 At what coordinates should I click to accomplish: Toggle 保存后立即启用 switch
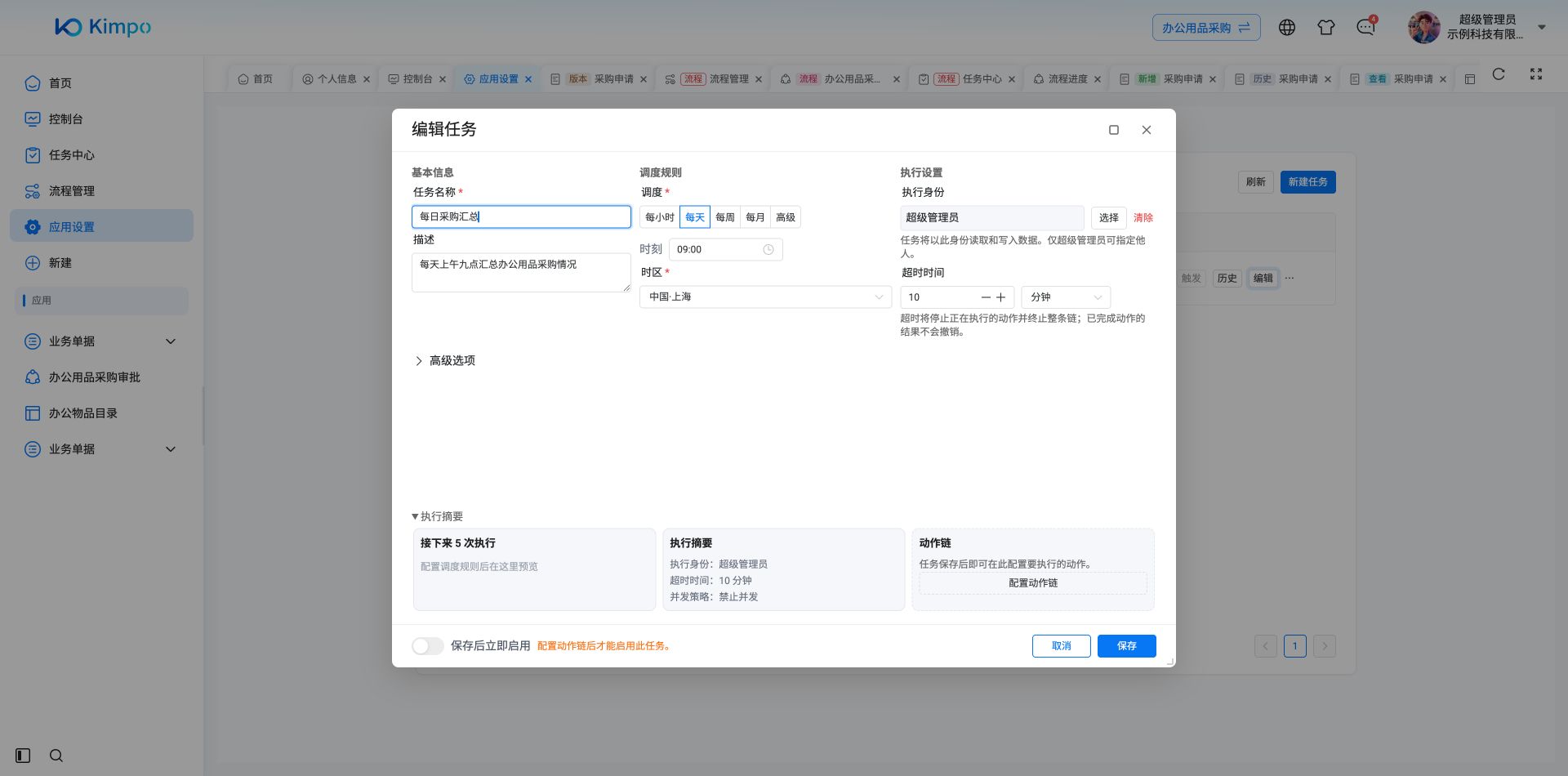pos(427,646)
